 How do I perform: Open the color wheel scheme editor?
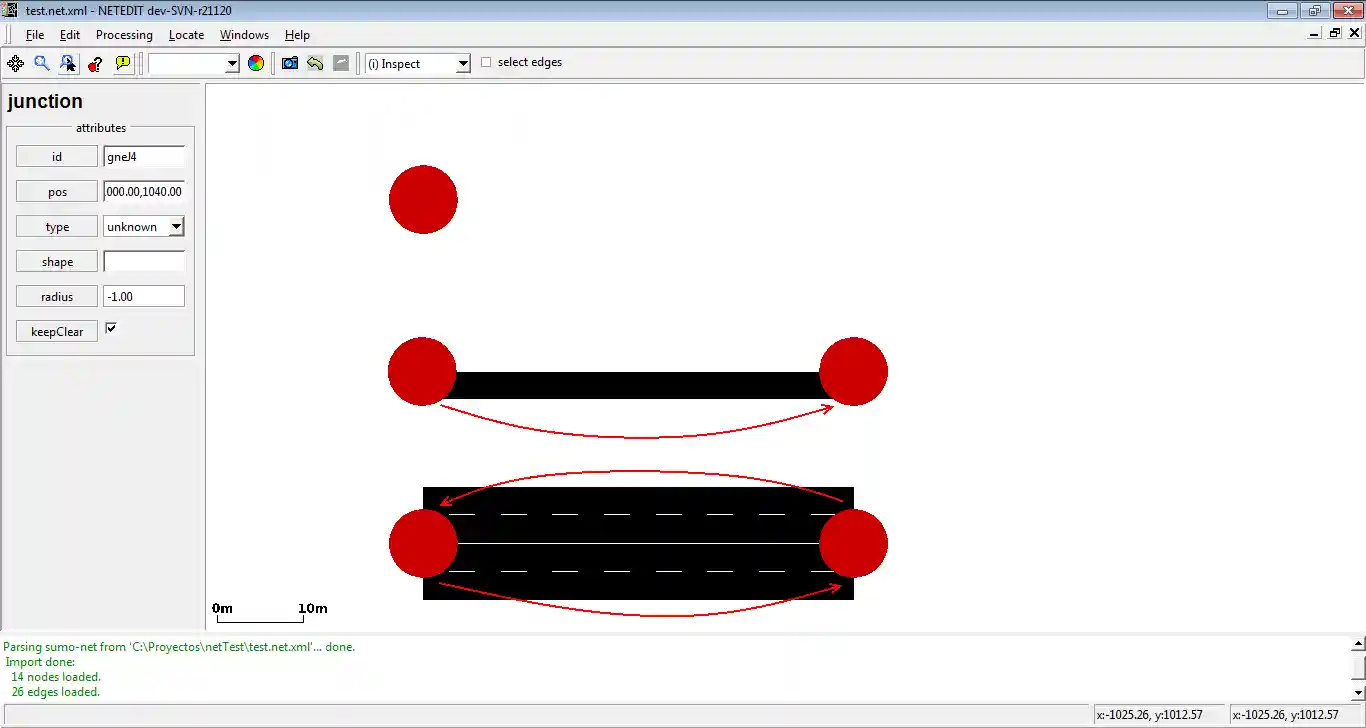tap(256, 63)
